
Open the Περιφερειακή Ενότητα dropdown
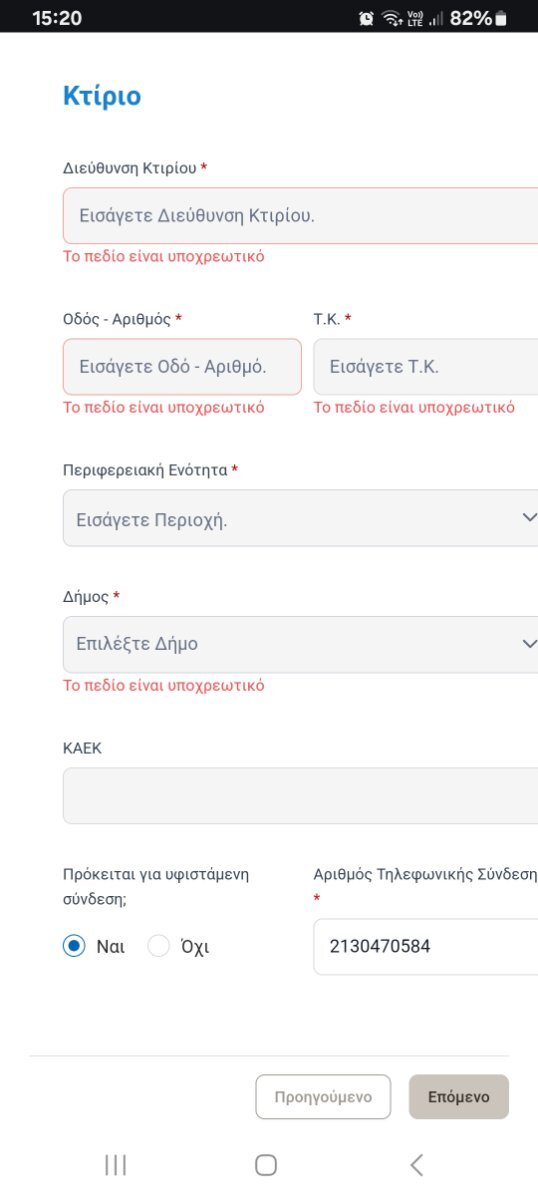(x=300, y=518)
